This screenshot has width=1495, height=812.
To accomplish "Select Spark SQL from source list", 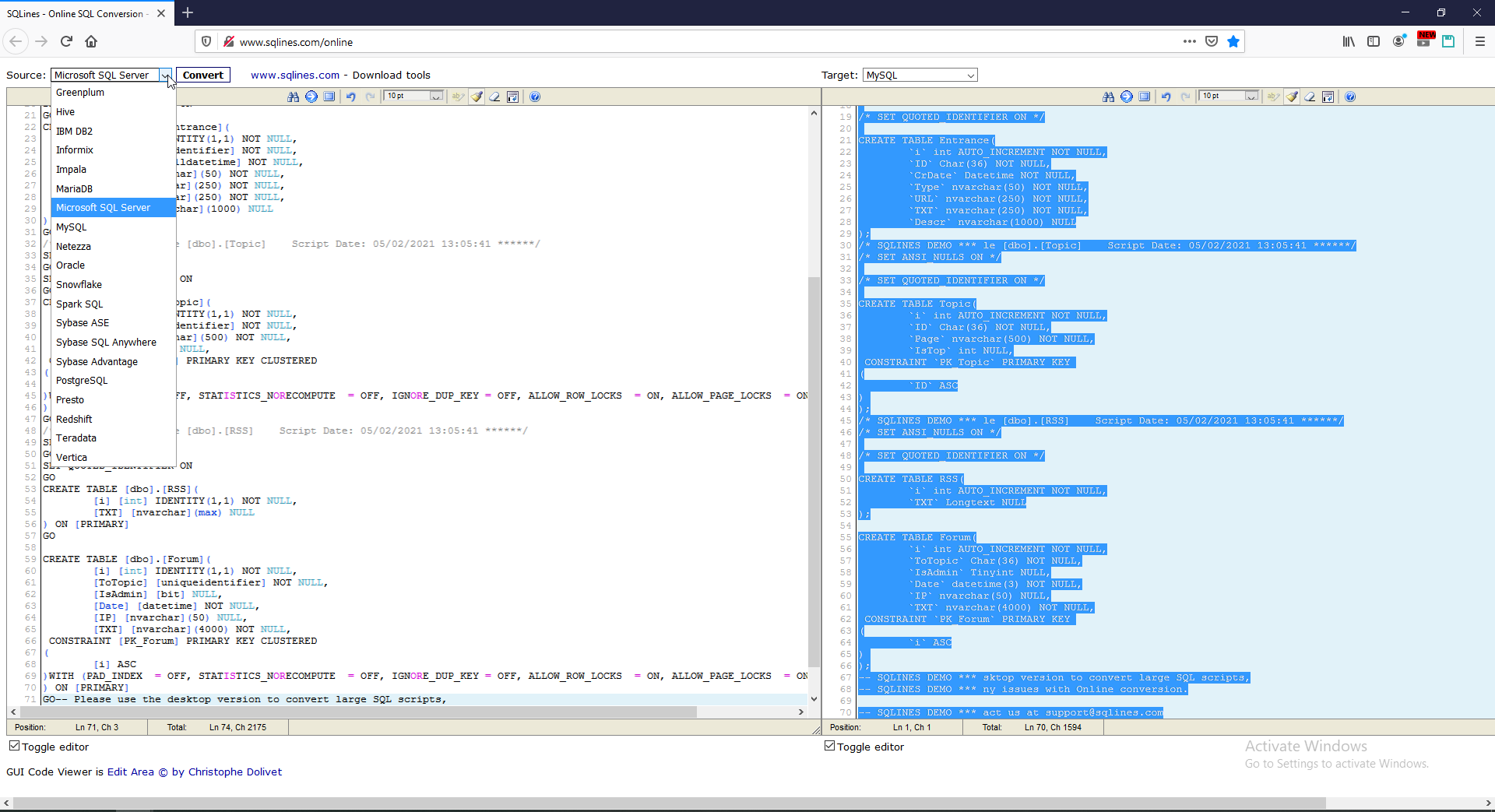I will click(x=114, y=304).
